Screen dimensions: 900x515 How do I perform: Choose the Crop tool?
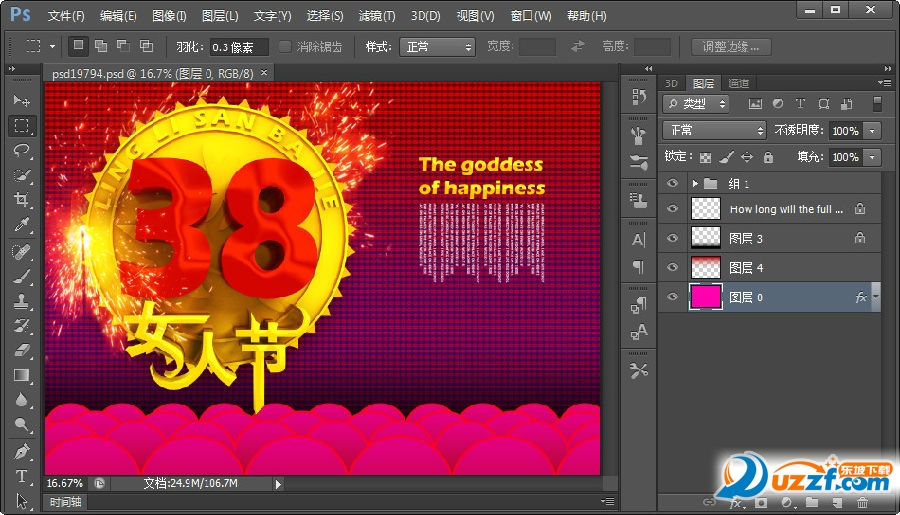click(x=21, y=201)
